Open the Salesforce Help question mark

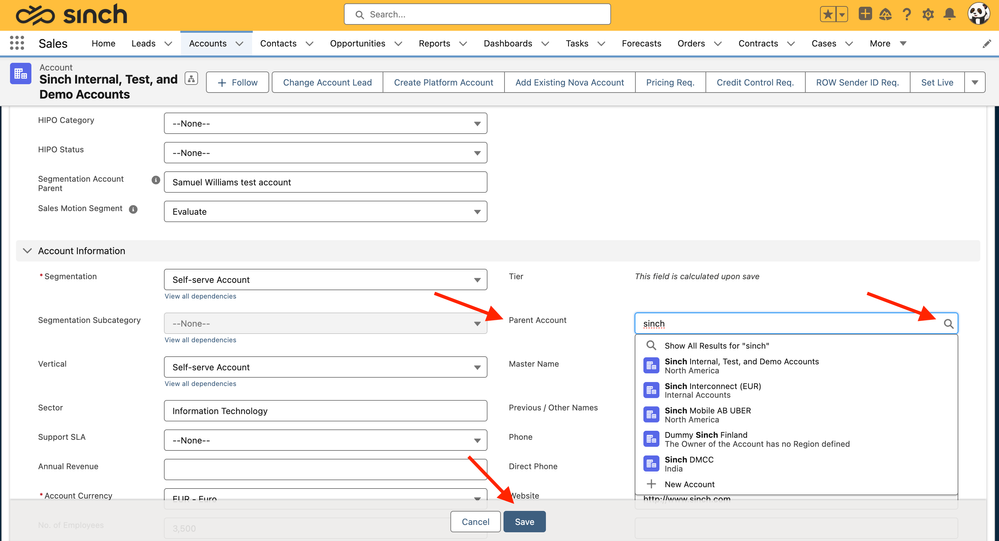(x=907, y=14)
